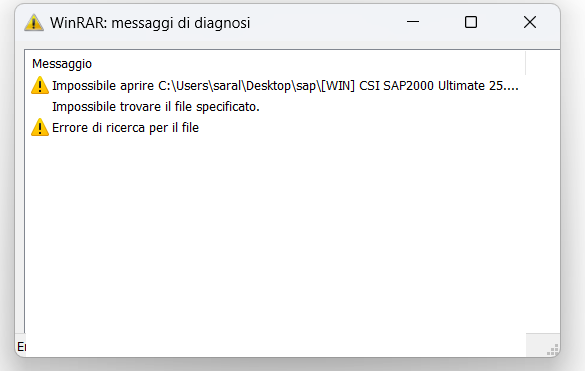Viewport: 585px width, 371px height.
Task: Click the column divider right of Messaggio header
Action: pos(525,63)
